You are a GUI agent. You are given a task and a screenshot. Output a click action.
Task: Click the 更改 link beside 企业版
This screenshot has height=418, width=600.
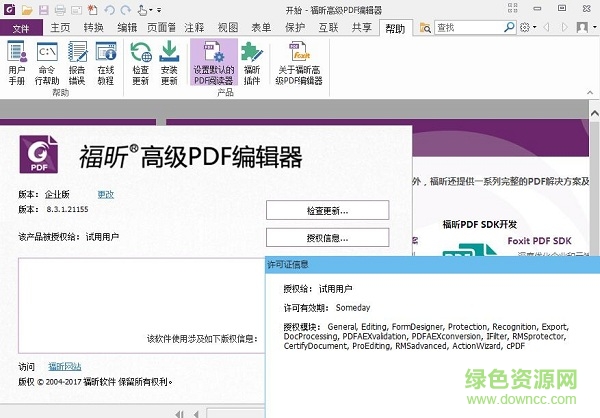tap(105, 193)
